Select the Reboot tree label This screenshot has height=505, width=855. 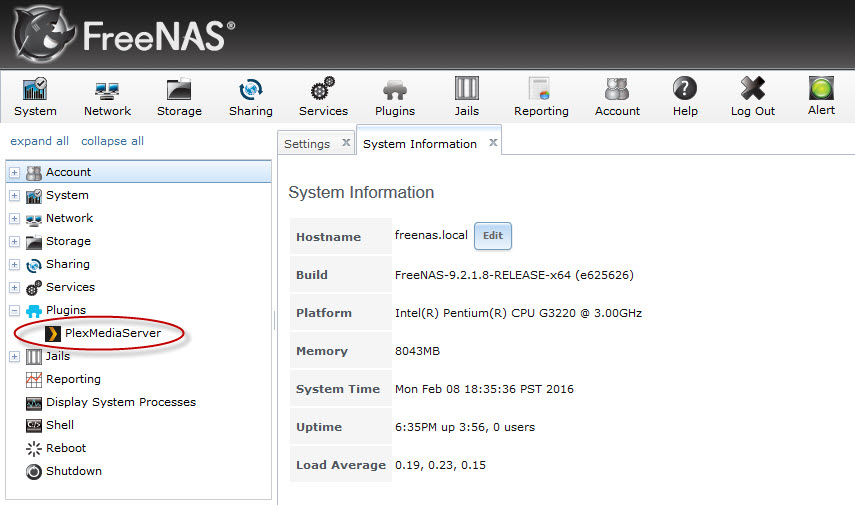click(x=66, y=448)
